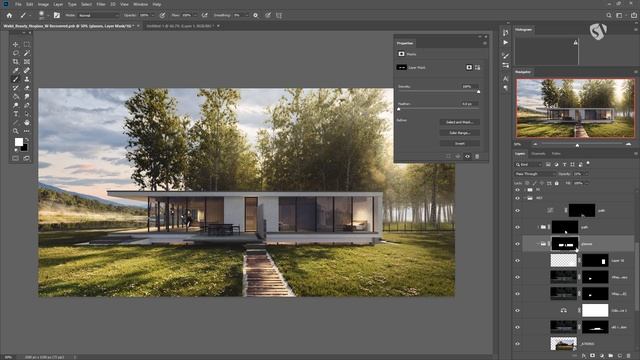Open Actions play icon in collapsed dock
Screen dimensions: 640x360
click(506, 42)
